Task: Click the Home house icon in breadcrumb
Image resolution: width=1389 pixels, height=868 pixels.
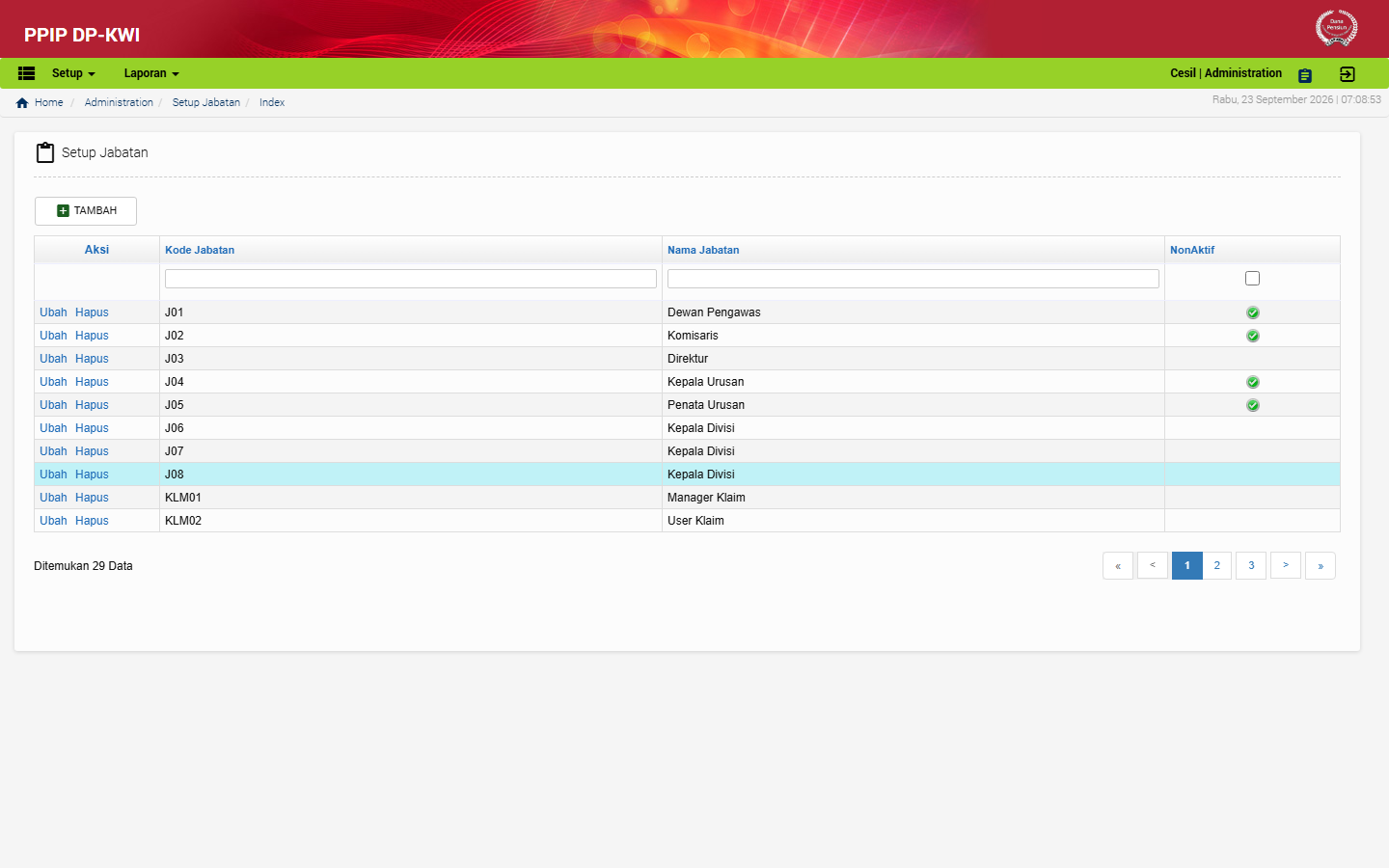Action: tap(22, 103)
